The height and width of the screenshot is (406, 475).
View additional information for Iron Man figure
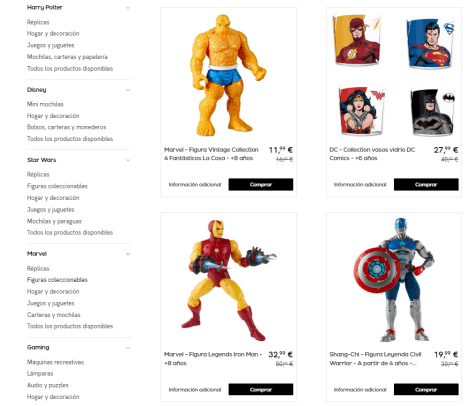click(195, 390)
